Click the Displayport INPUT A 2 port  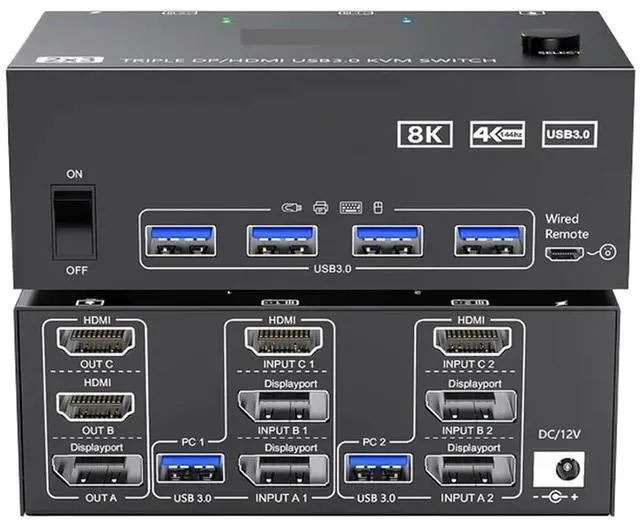pyautogui.click(x=471, y=470)
